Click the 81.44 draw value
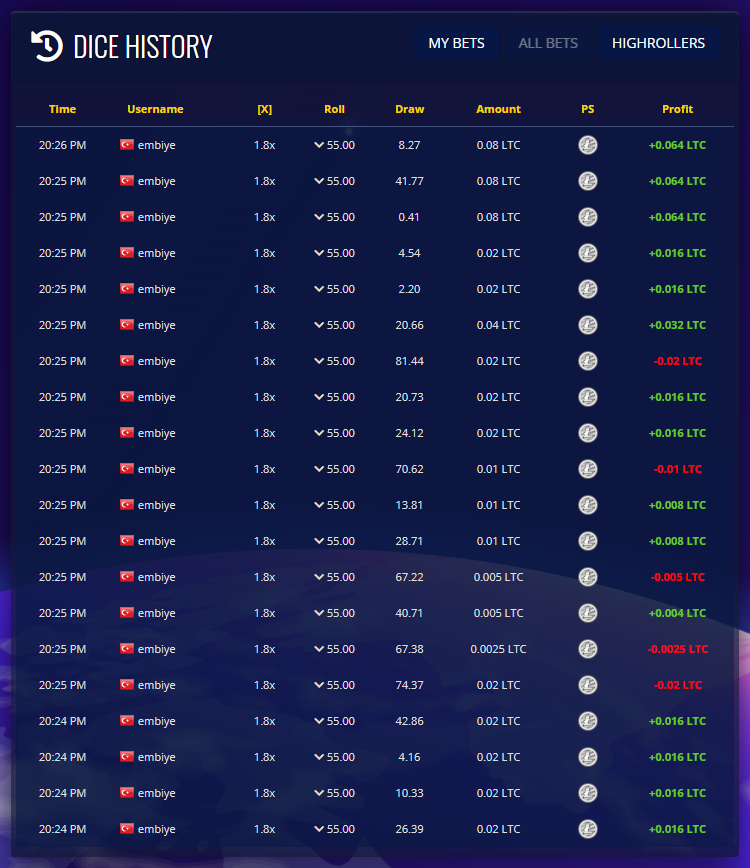The image size is (750, 868). point(410,361)
